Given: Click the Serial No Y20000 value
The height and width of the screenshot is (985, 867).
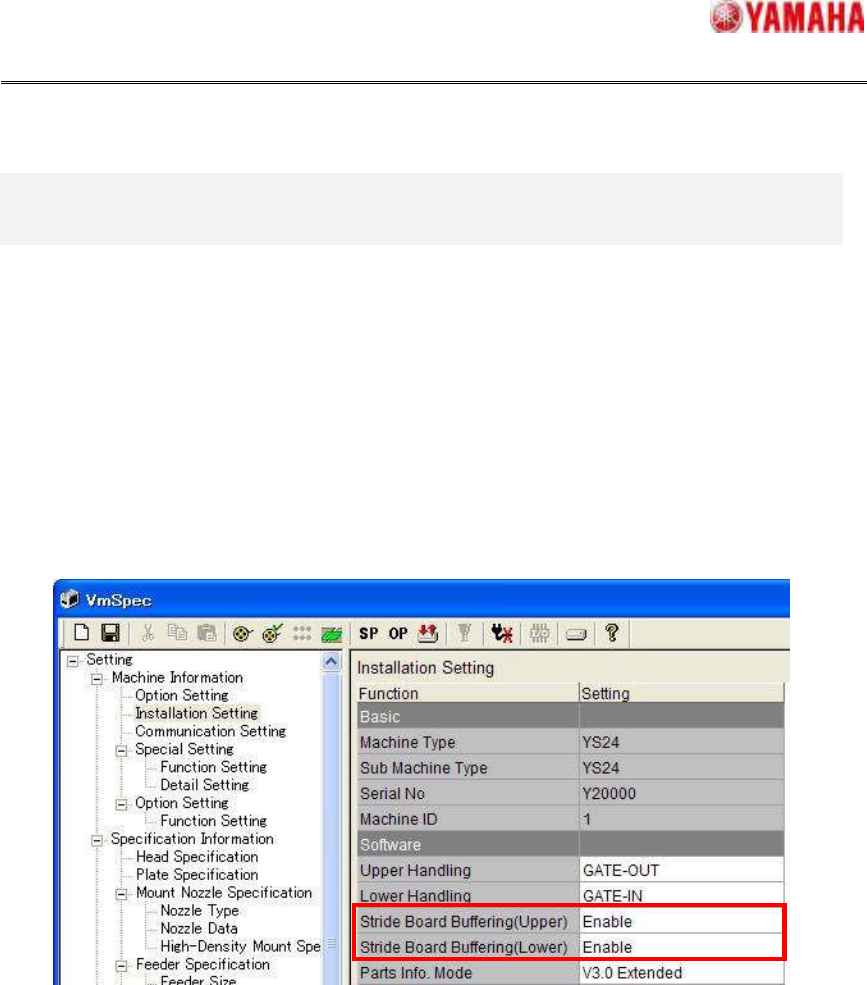Looking at the screenshot, I should point(682,793).
